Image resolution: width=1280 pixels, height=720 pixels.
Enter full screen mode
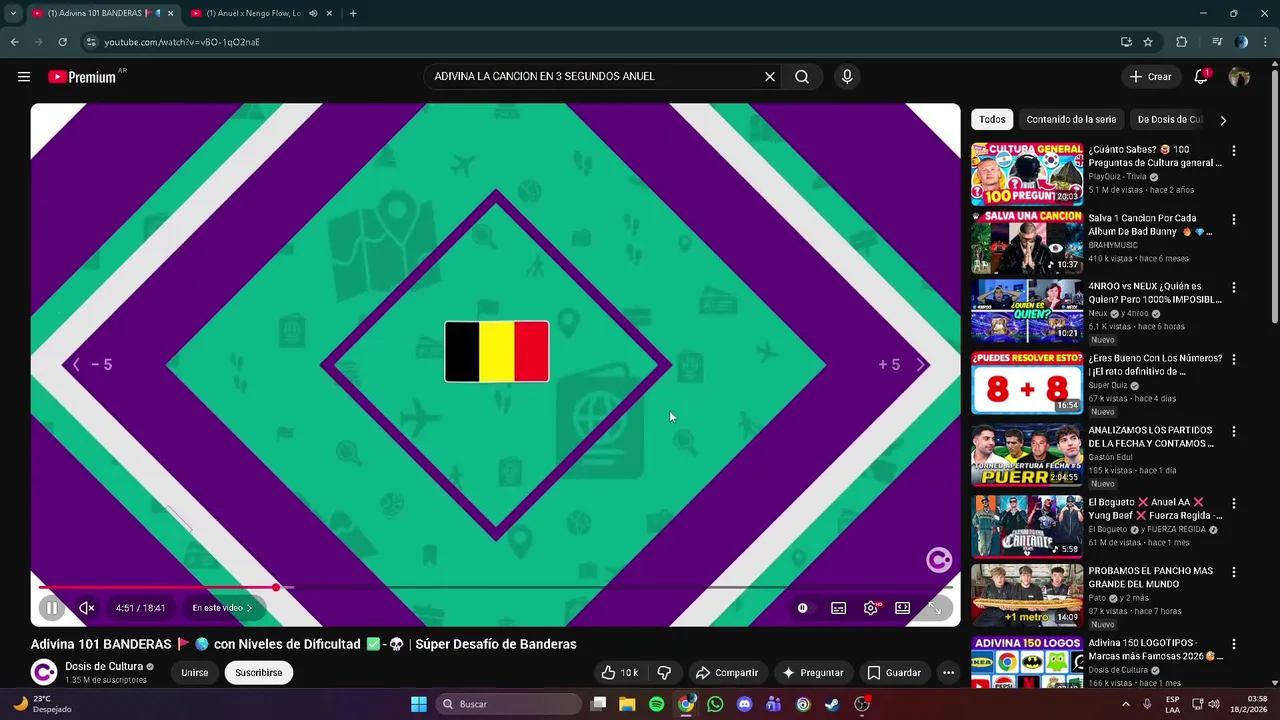pyautogui.click(x=935, y=608)
